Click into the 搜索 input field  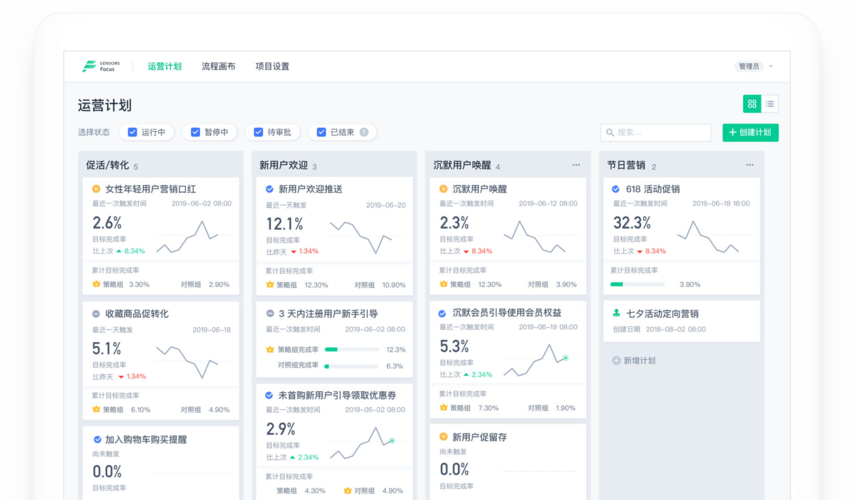tap(656, 132)
